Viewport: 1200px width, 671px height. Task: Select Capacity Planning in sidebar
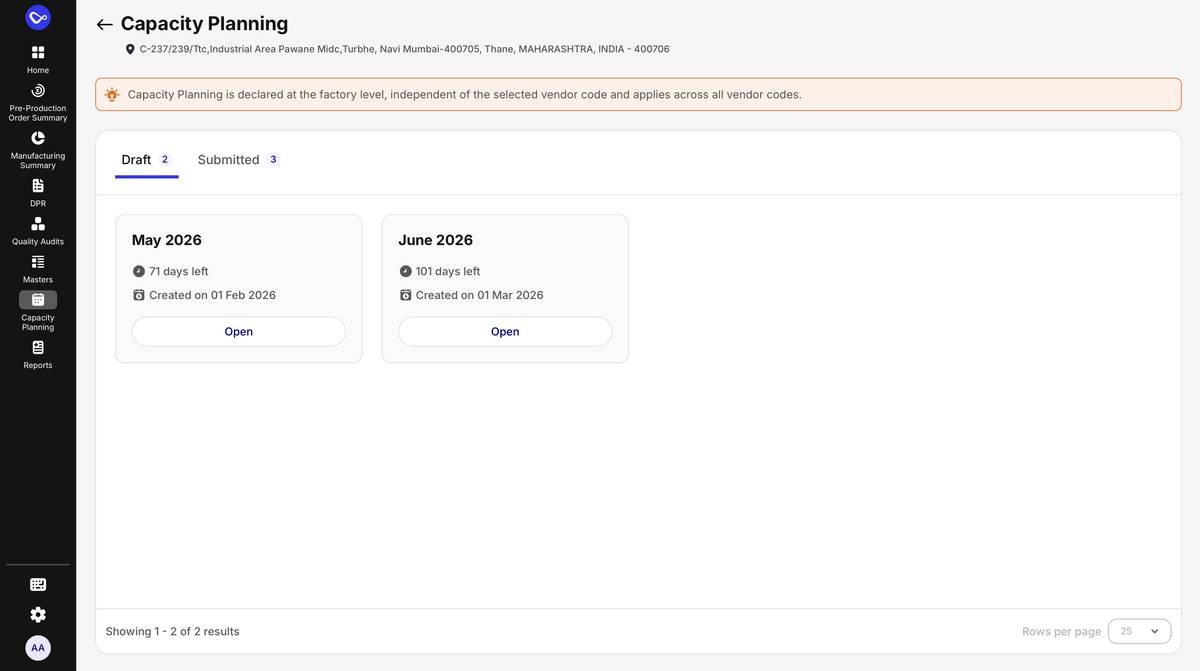tap(38, 311)
